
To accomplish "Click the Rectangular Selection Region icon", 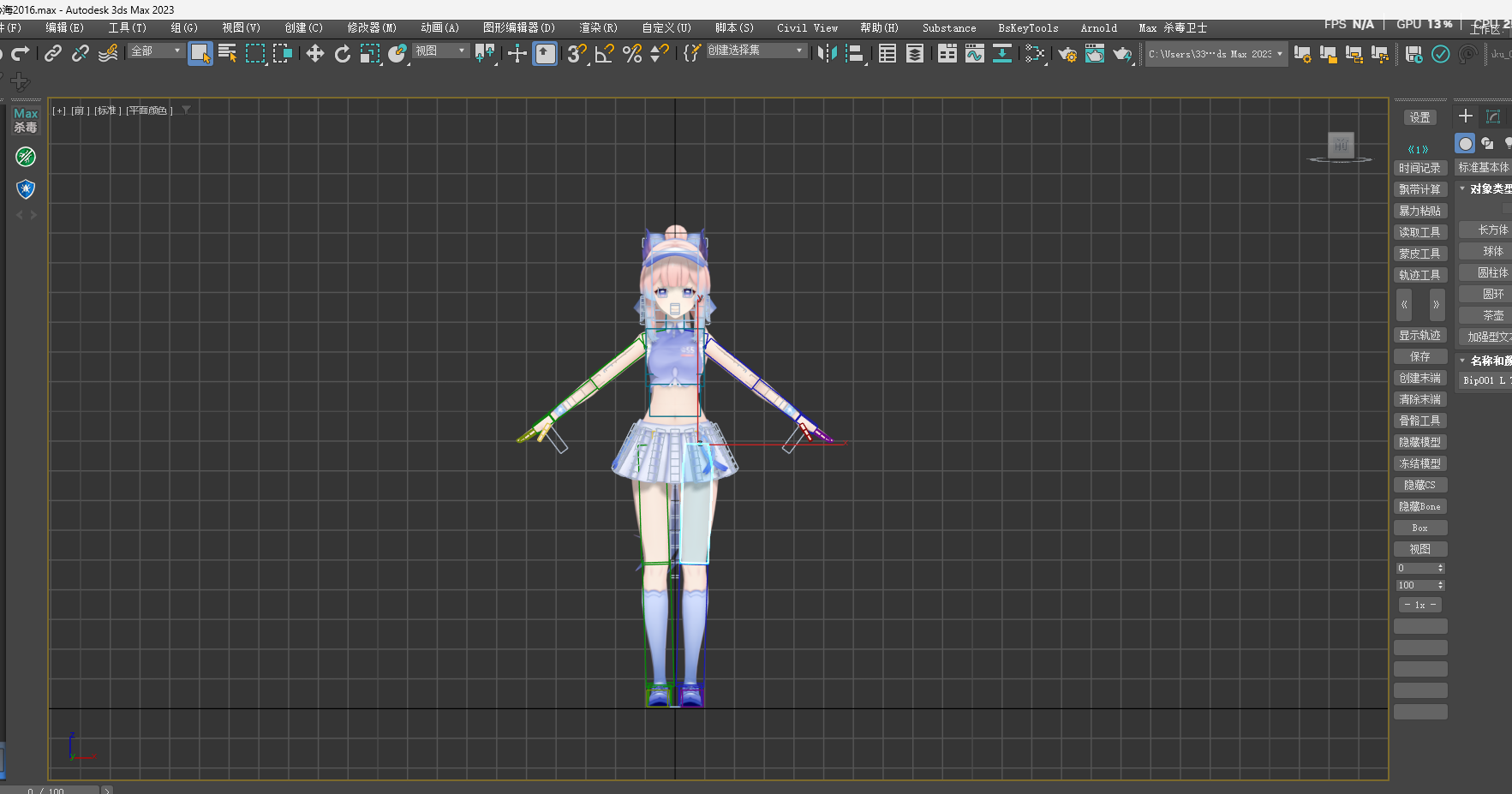I will pyautogui.click(x=255, y=54).
